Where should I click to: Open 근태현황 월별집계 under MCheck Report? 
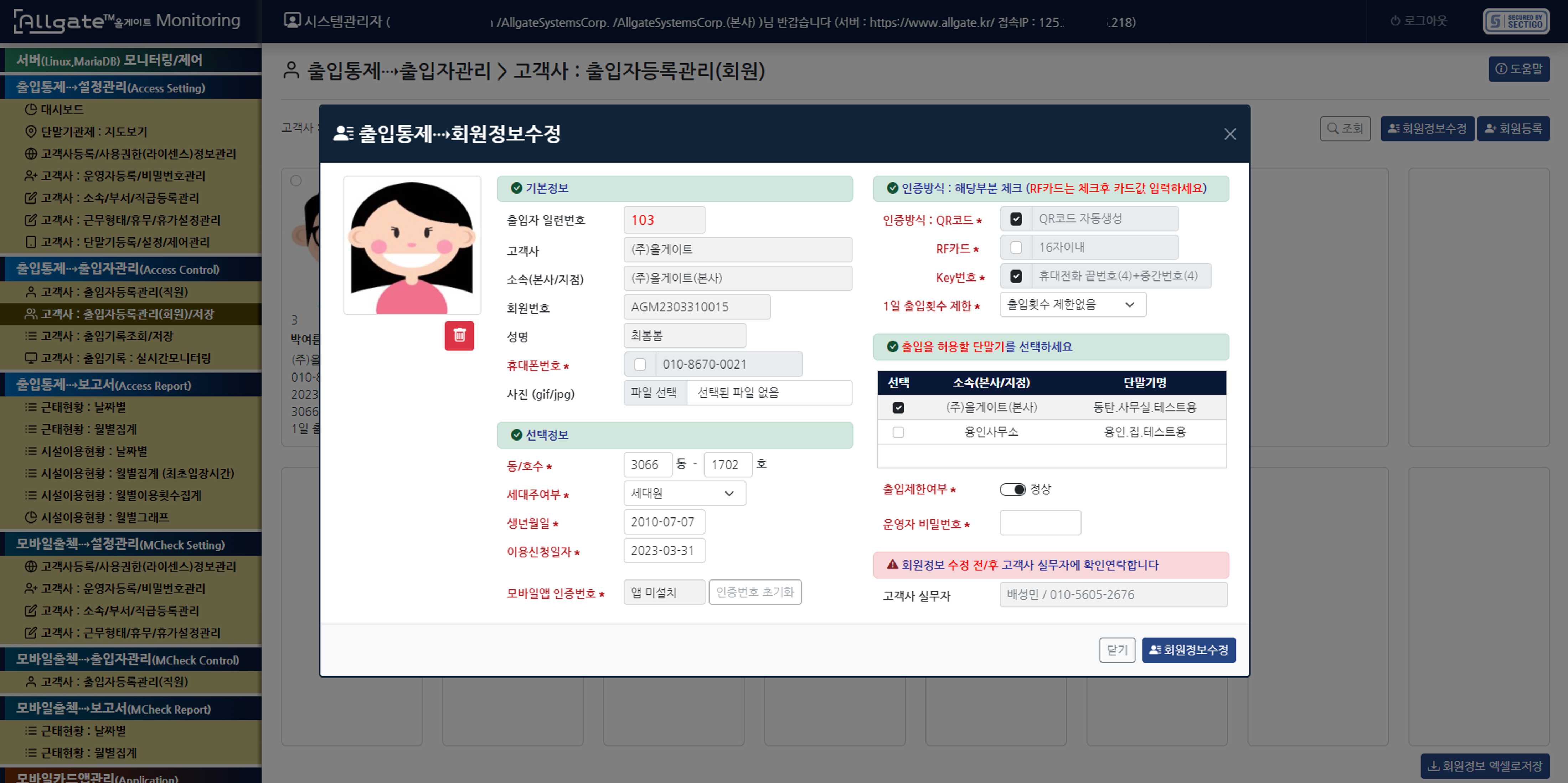pyautogui.click(x=81, y=753)
